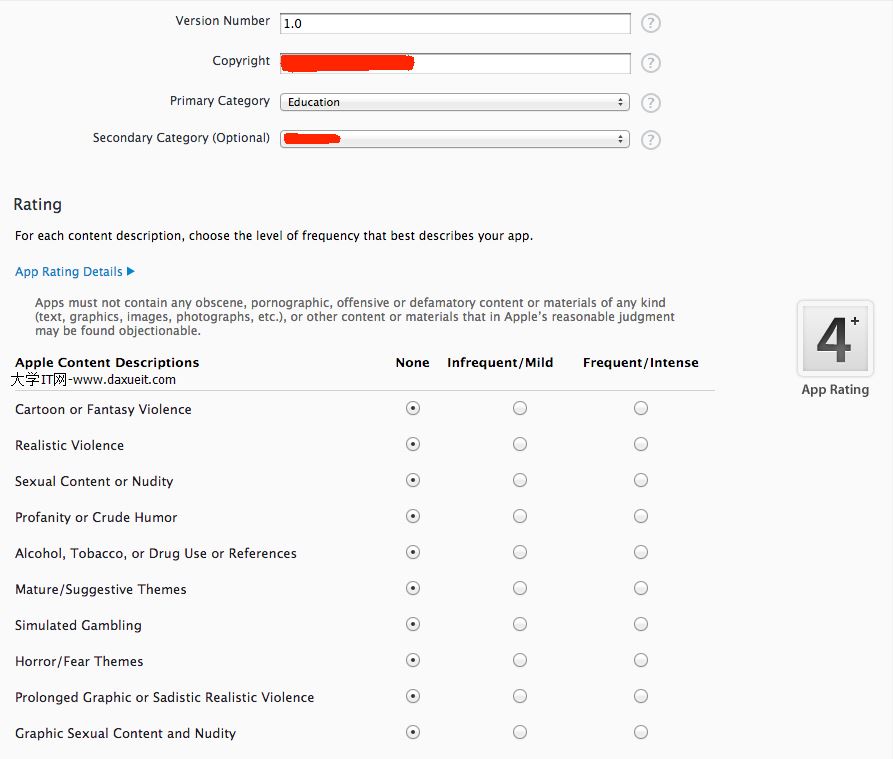Screen dimensions: 893x759
Task: Select None for Sexual Content or Nudity
Action: pyautogui.click(x=413, y=480)
